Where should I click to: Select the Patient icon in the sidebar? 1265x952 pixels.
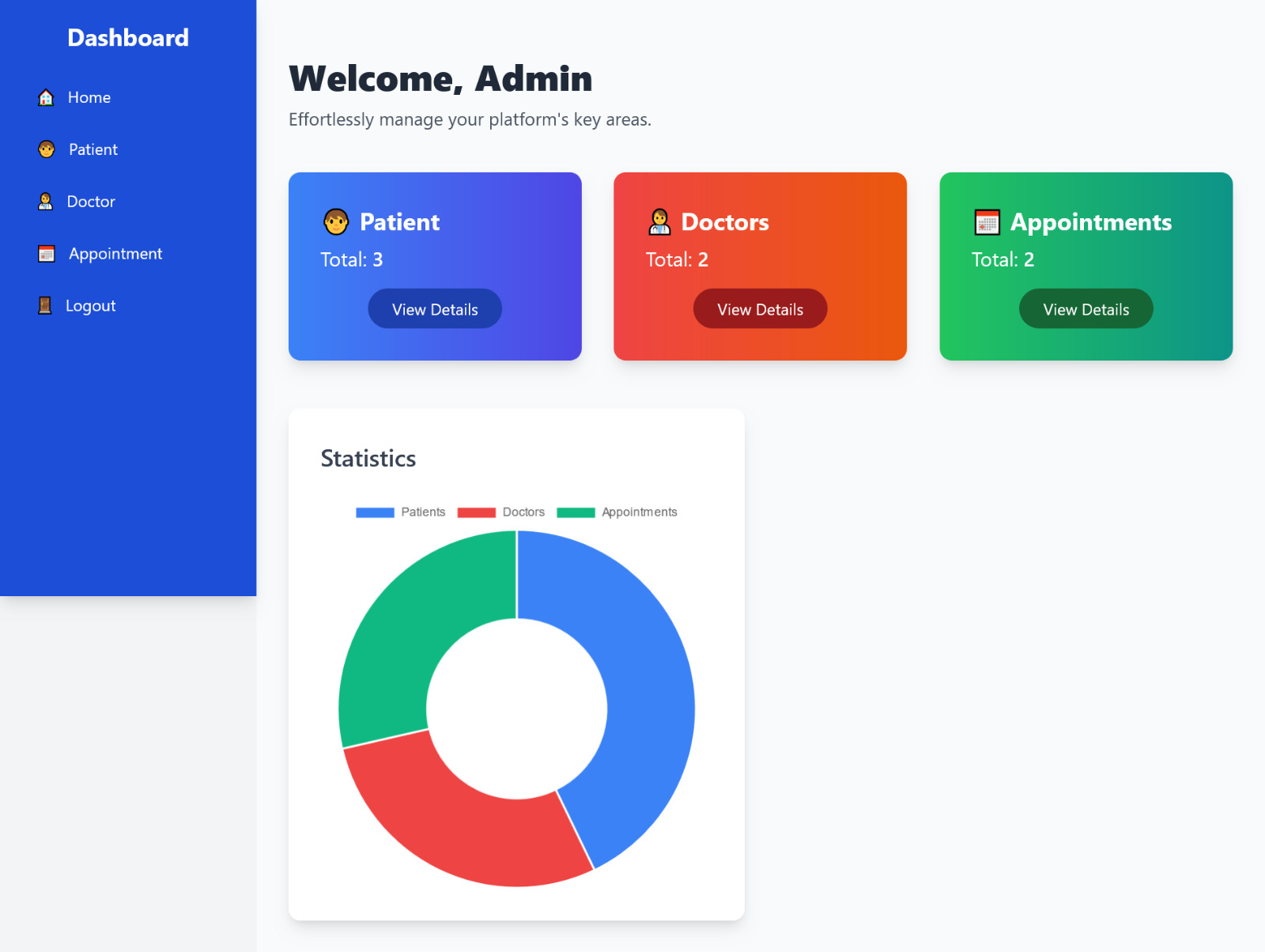point(46,149)
